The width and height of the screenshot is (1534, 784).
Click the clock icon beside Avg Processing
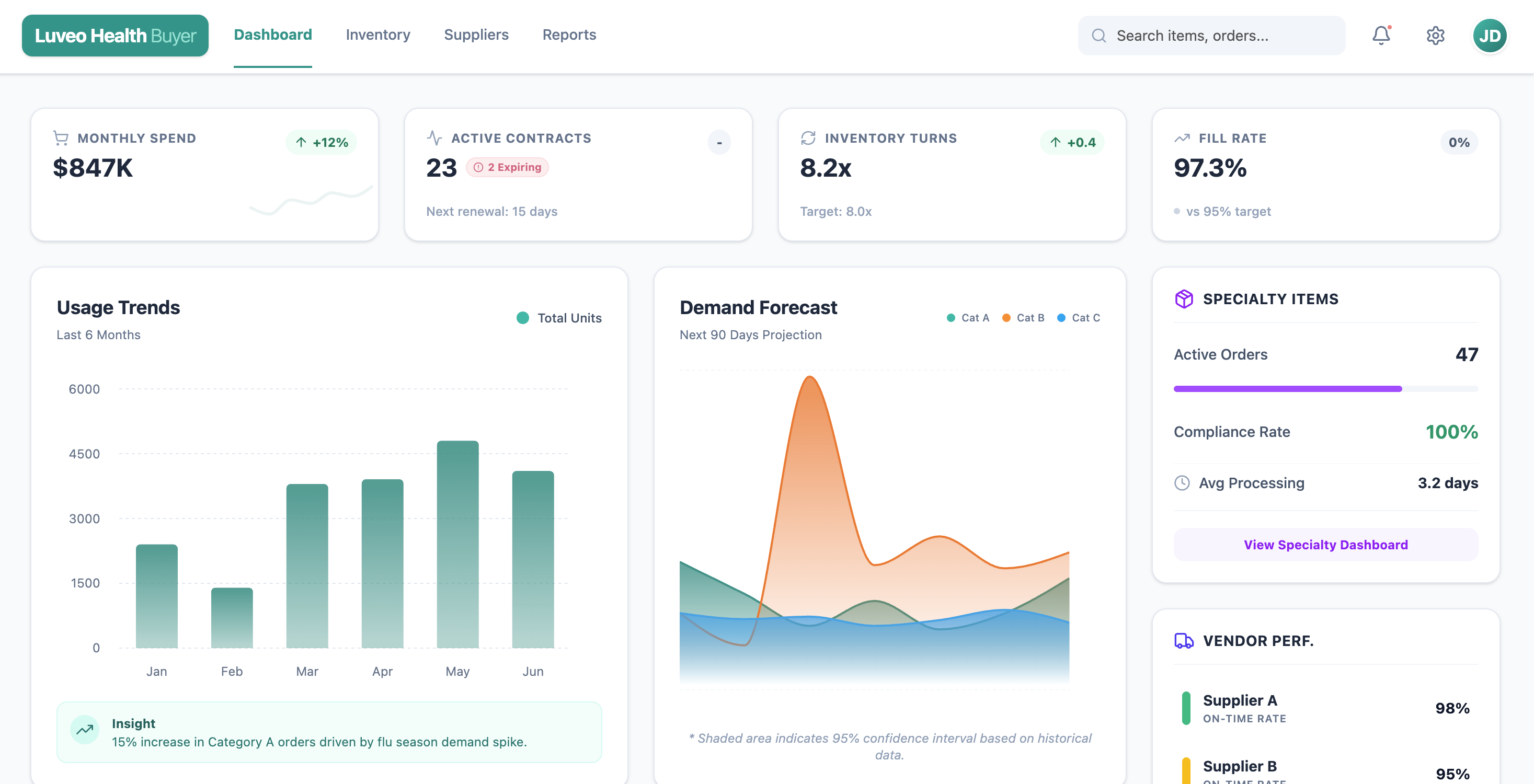[1183, 483]
